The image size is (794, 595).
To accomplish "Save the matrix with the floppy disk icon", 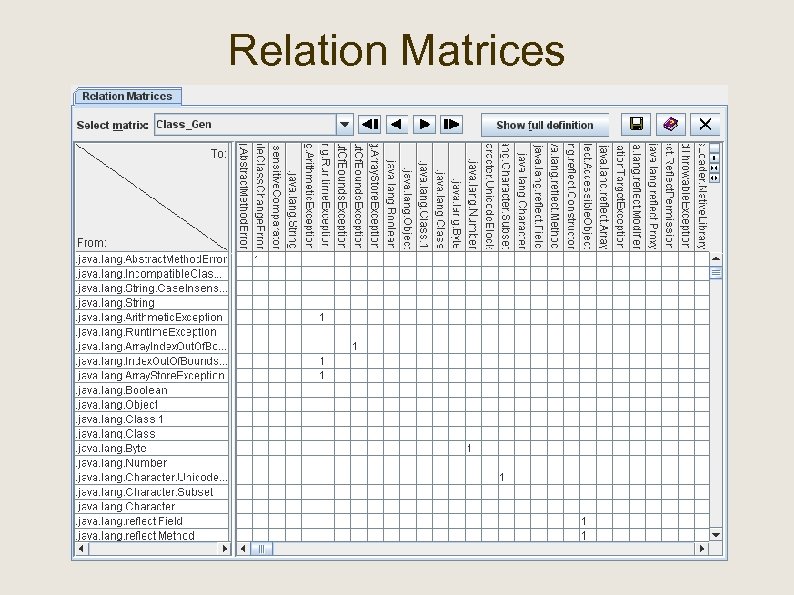I will coord(636,125).
